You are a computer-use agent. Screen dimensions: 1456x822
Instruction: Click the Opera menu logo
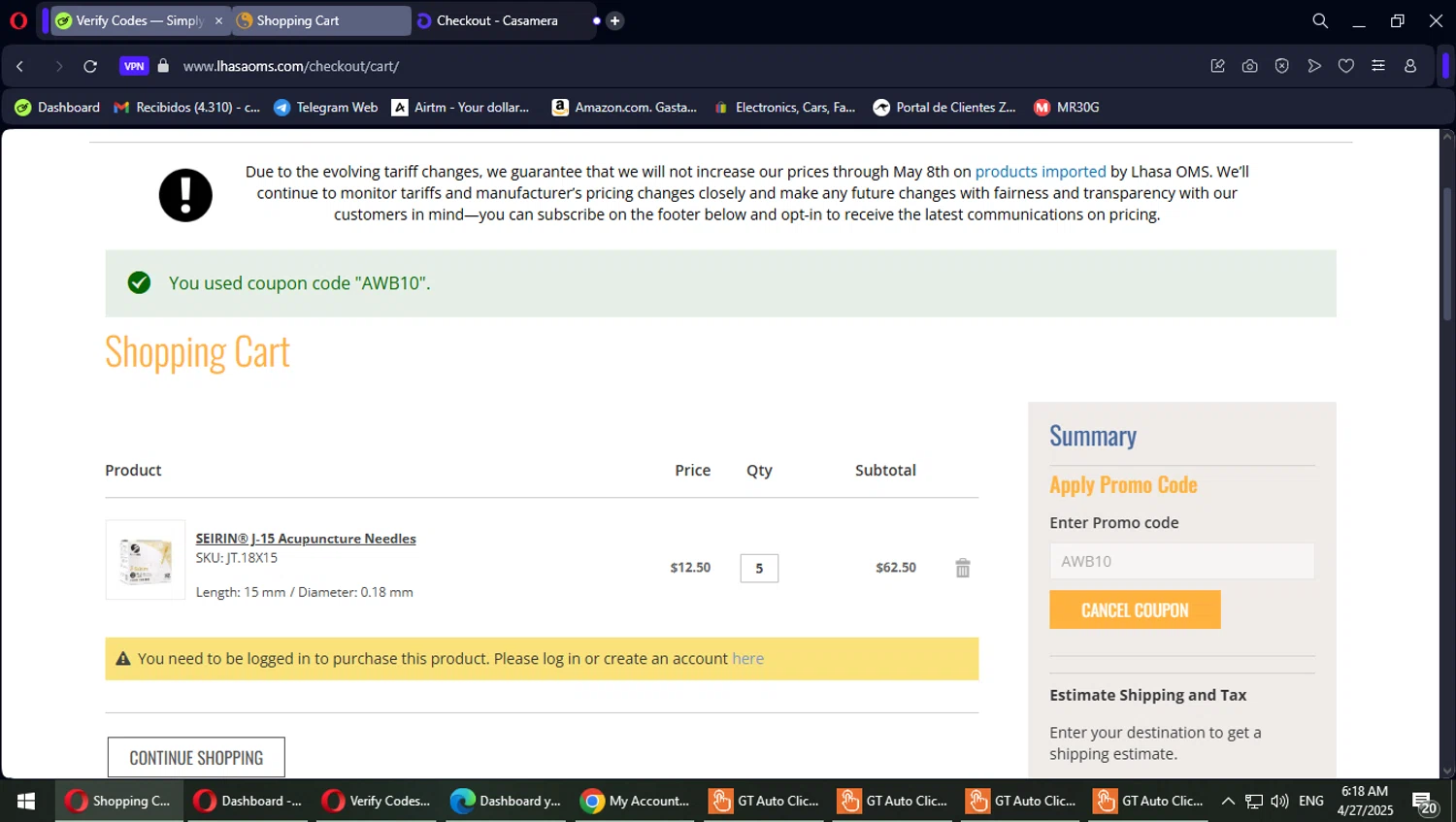(x=18, y=20)
